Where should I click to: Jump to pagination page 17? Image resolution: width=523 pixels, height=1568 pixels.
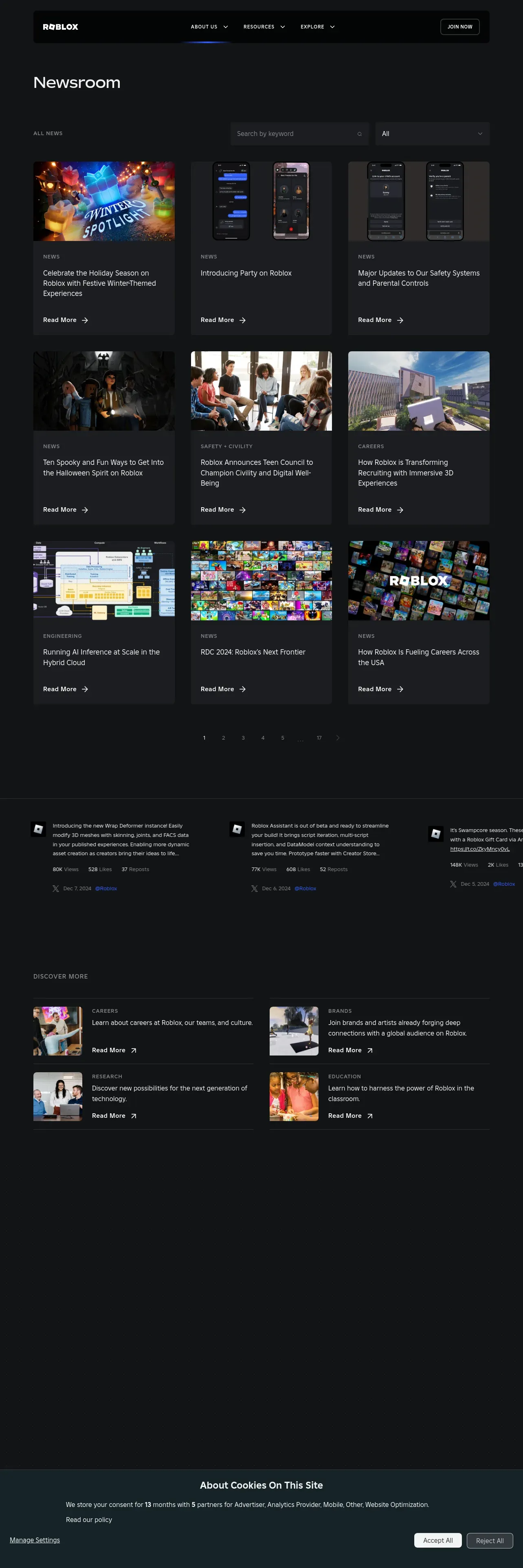point(319,738)
